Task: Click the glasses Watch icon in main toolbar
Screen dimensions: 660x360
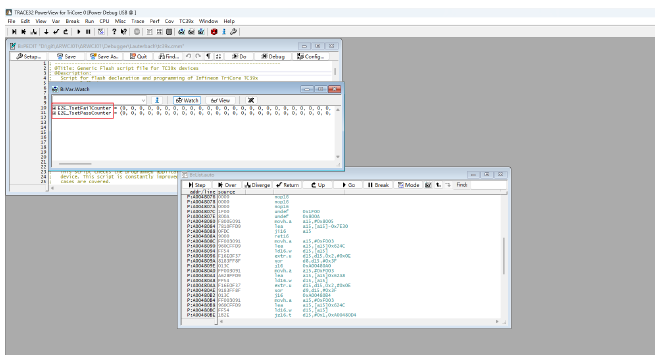Action: click(x=181, y=32)
